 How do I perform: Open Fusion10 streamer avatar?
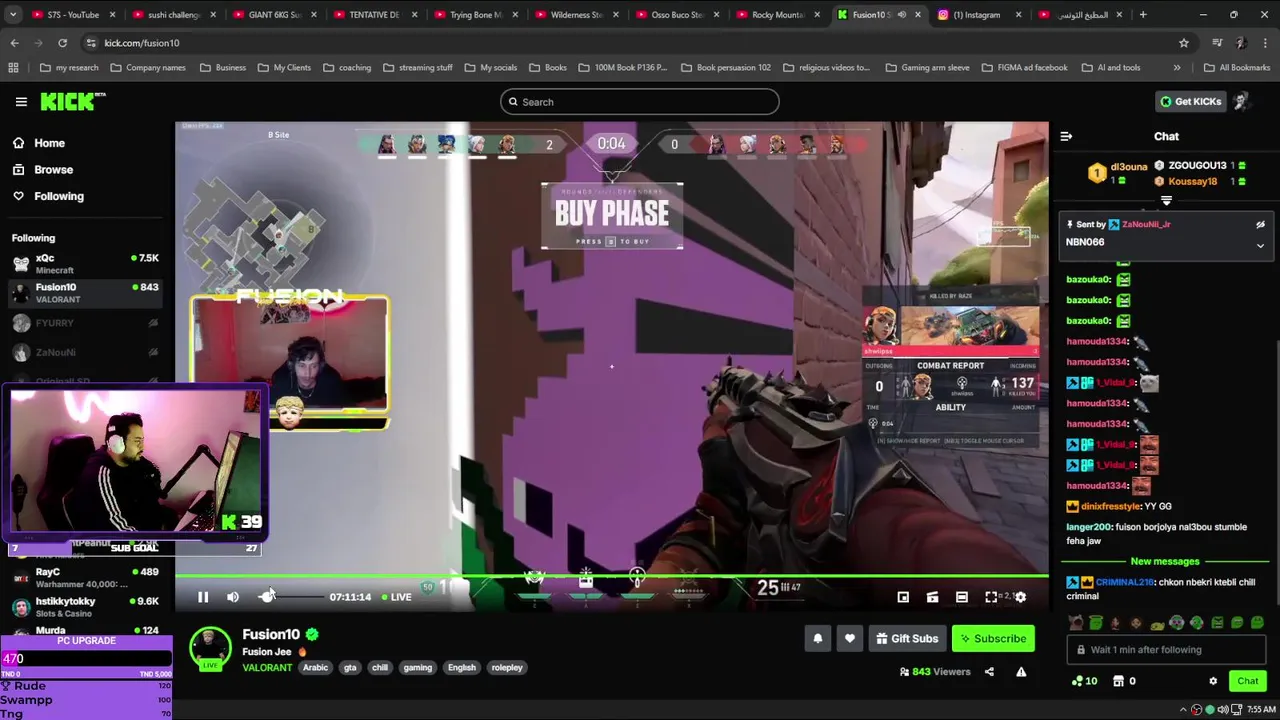(210, 647)
